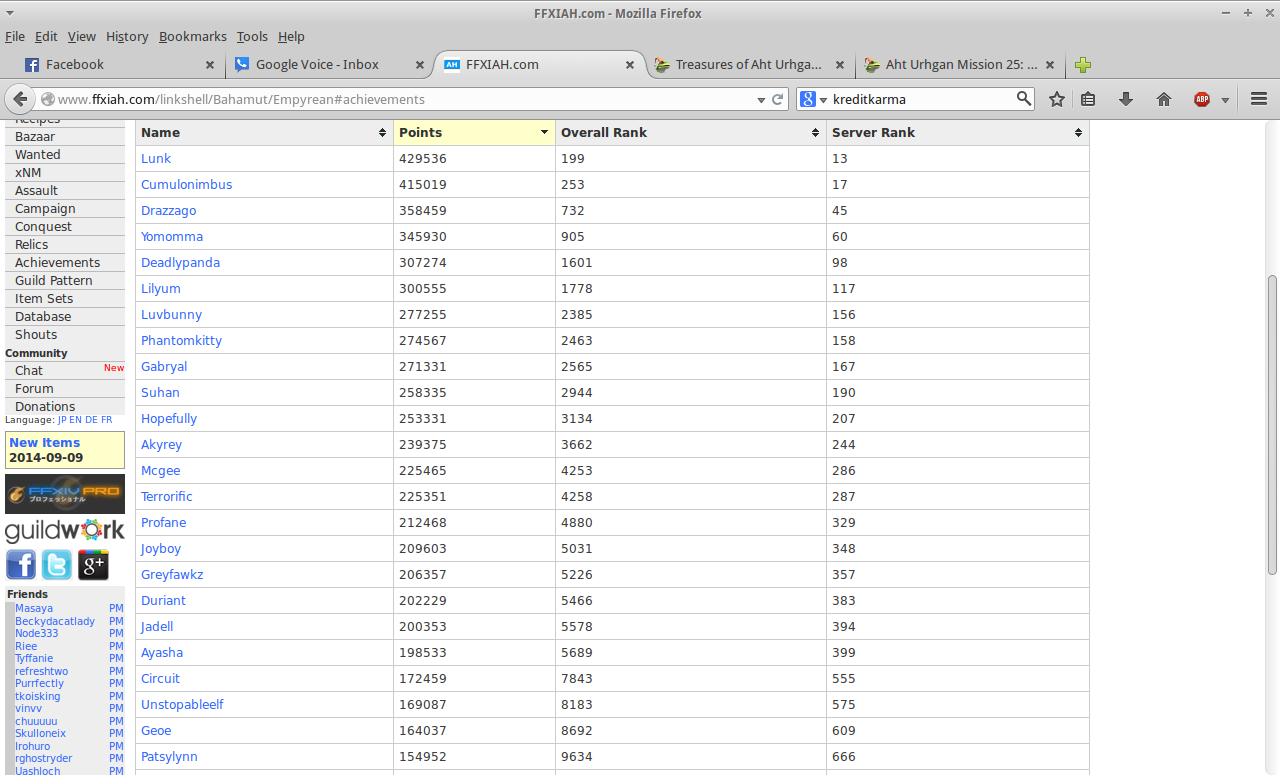1280x775 pixels.
Task: Open the guildwork logo link
Action: click(x=65, y=530)
